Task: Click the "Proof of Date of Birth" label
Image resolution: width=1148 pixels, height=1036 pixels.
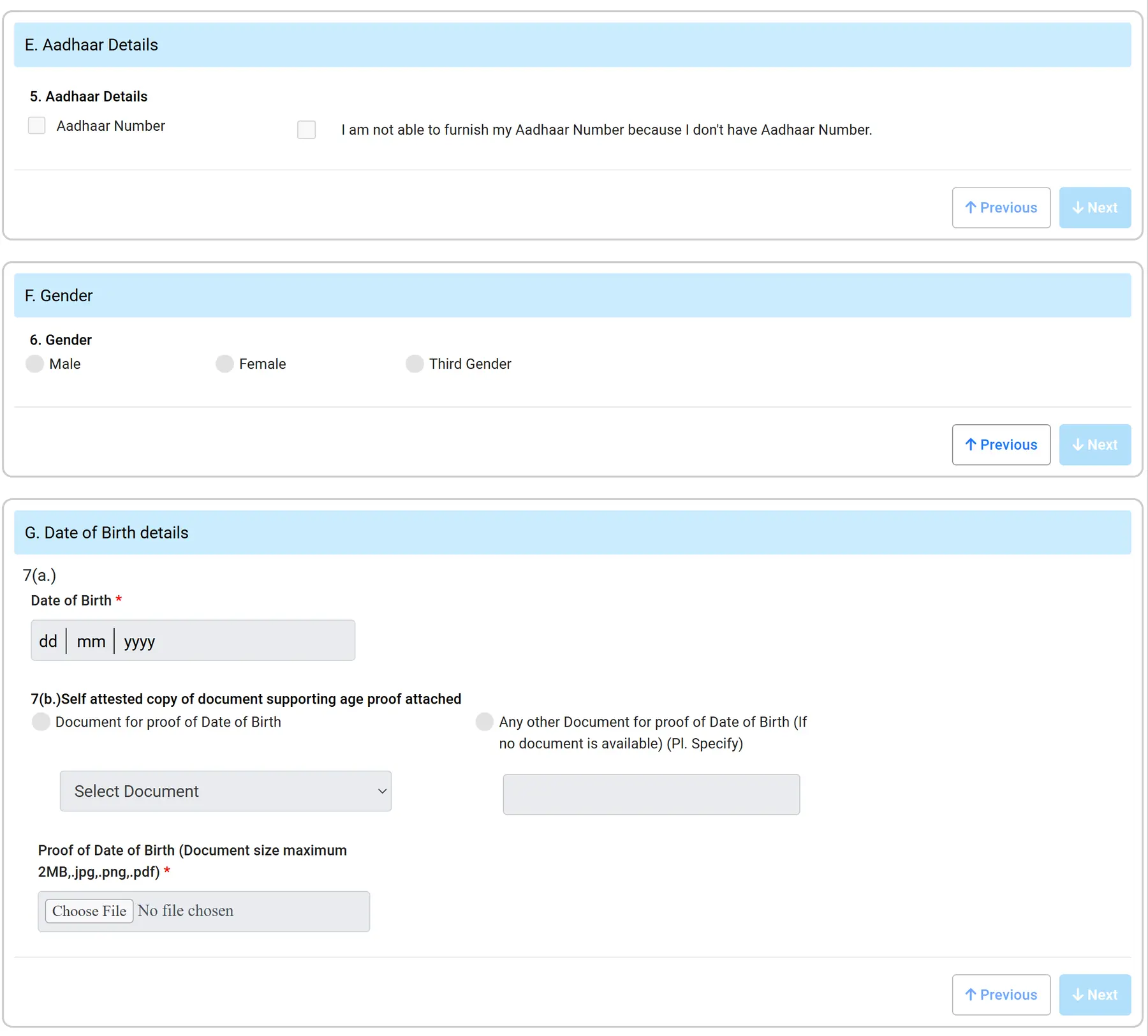Action: [193, 861]
